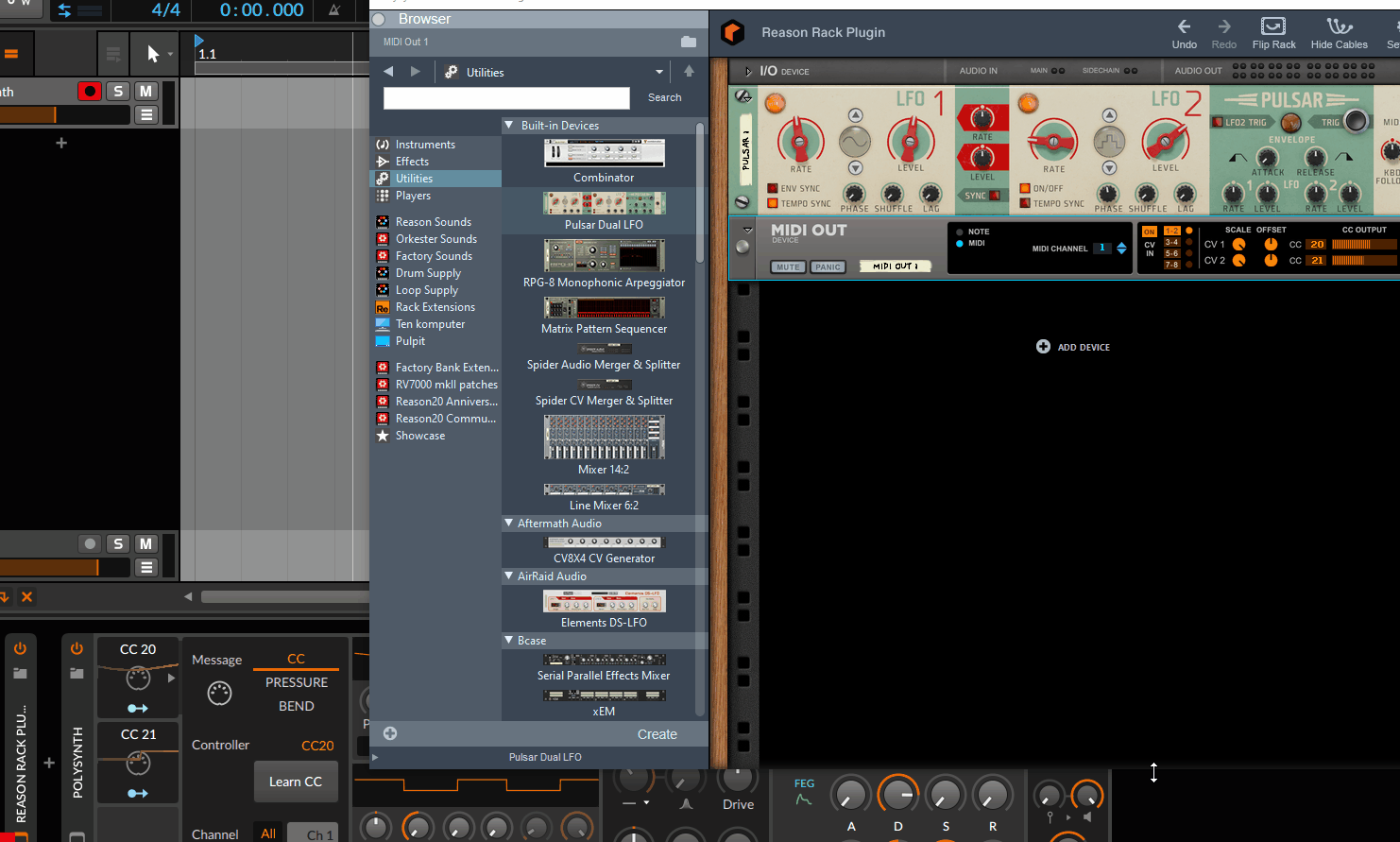
Task: Select the CC message type
Action: [x=296, y=659]
